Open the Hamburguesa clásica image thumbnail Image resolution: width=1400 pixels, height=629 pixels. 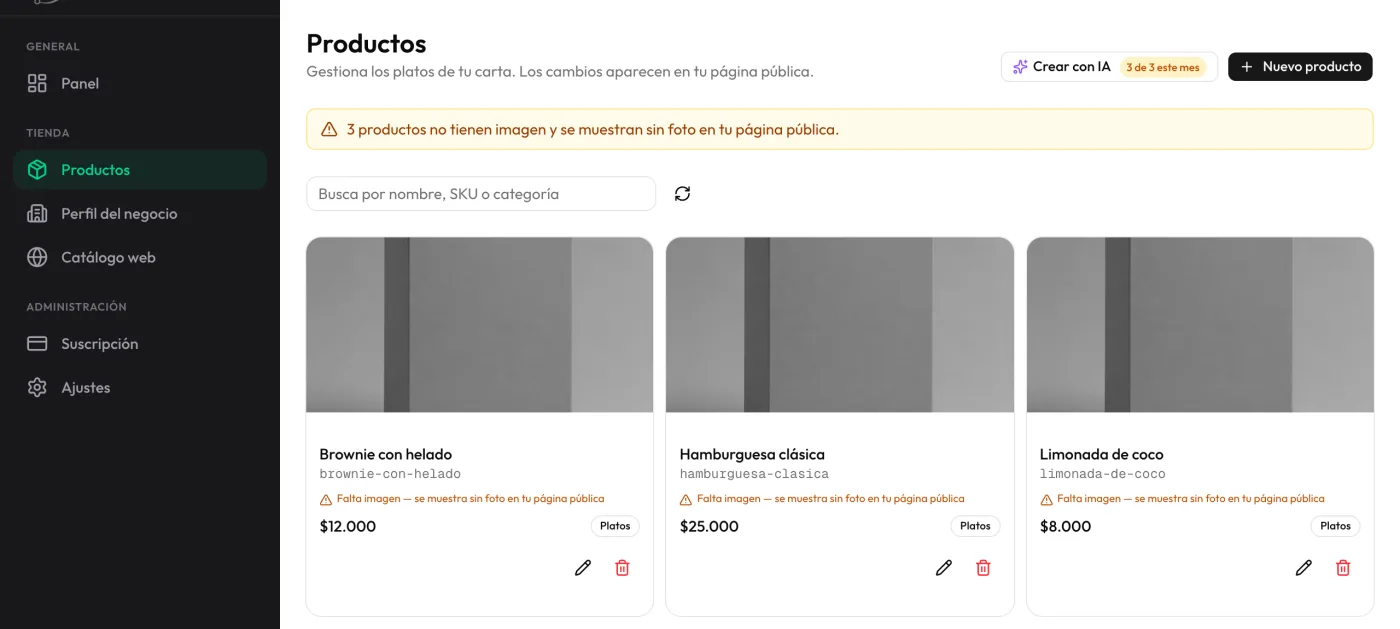[x=840, y=325]
